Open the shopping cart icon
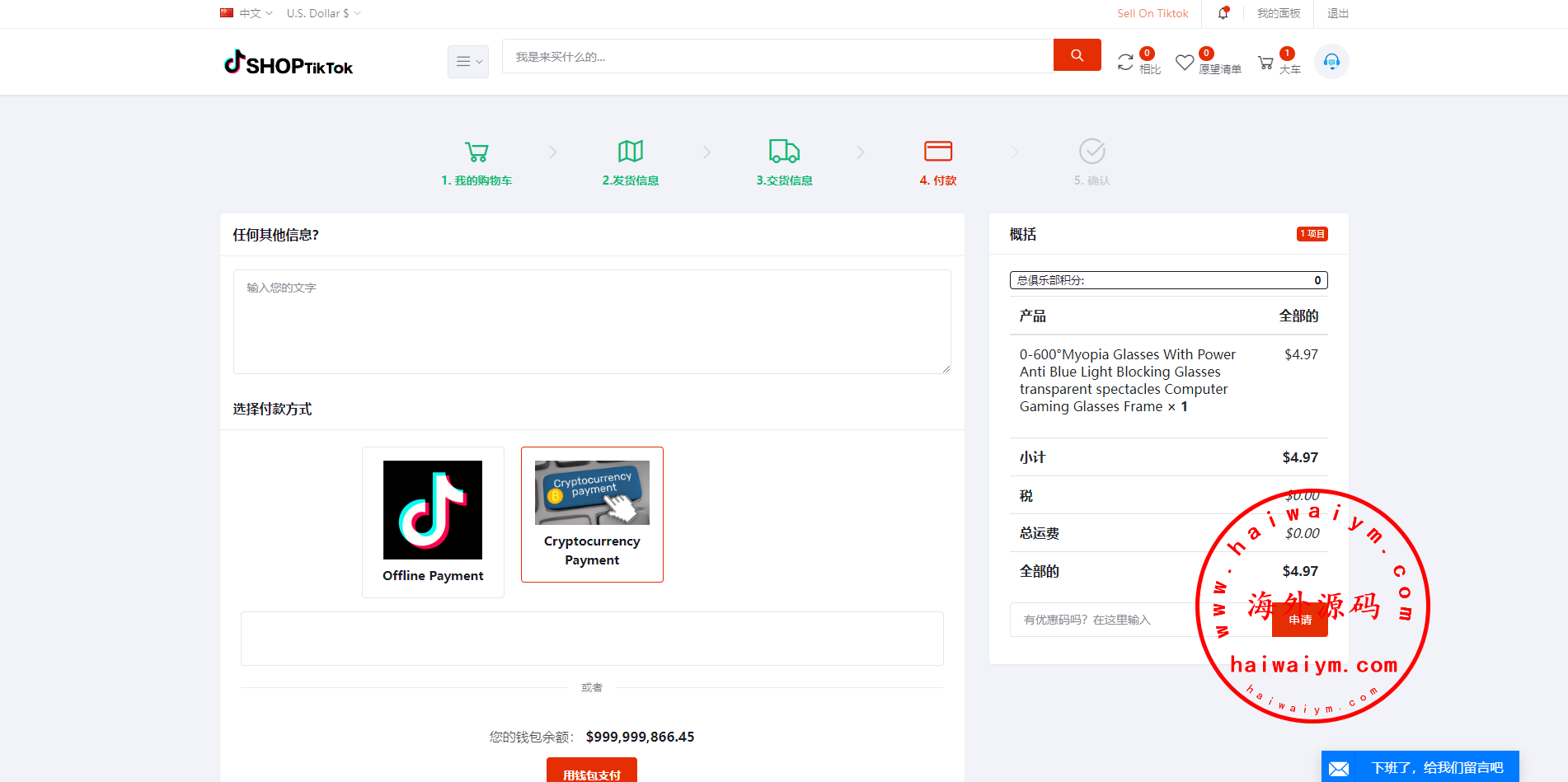 (1265, 63)
